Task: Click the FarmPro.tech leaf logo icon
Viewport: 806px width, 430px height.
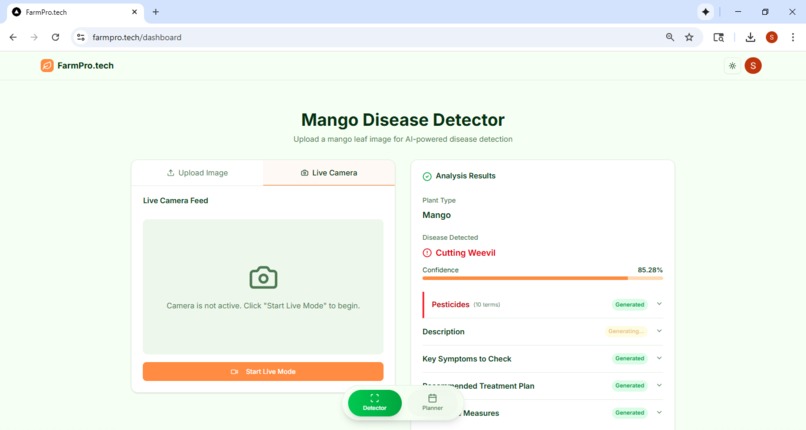Action: 47,65
